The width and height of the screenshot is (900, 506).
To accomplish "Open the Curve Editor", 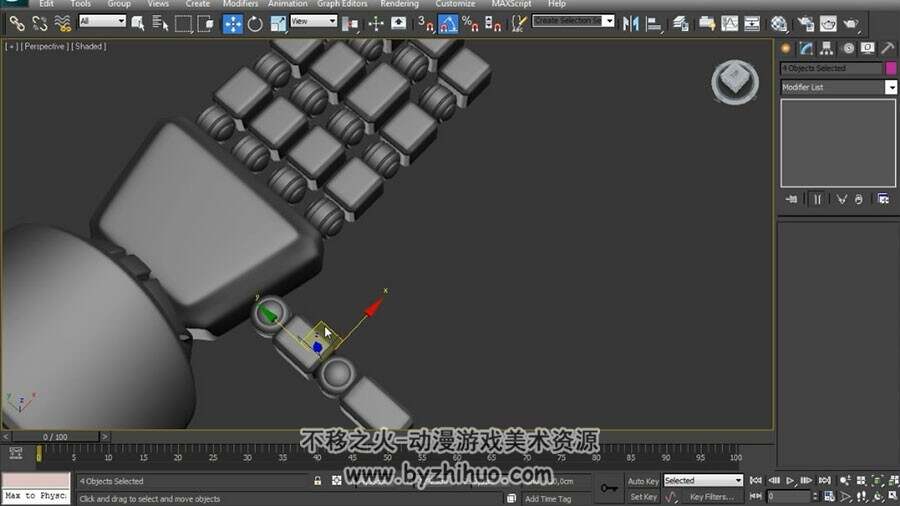I will point(730,24).
